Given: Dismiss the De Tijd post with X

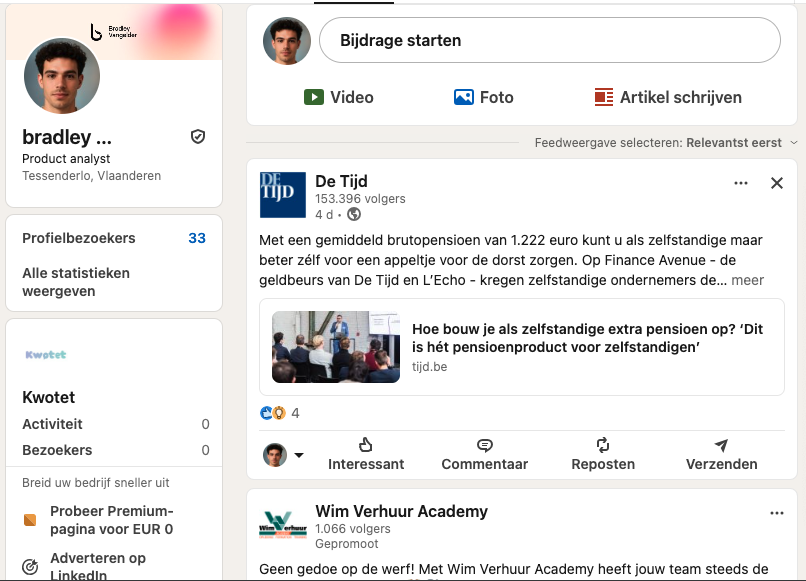Looking at the screenshot, I should 777,183.
